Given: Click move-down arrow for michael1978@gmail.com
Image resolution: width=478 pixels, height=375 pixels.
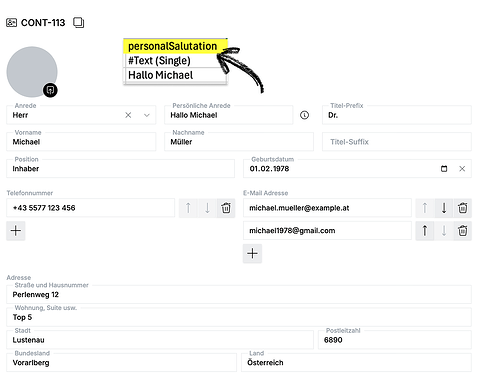Looking at the screenshot, I should [x=444, y=231].
